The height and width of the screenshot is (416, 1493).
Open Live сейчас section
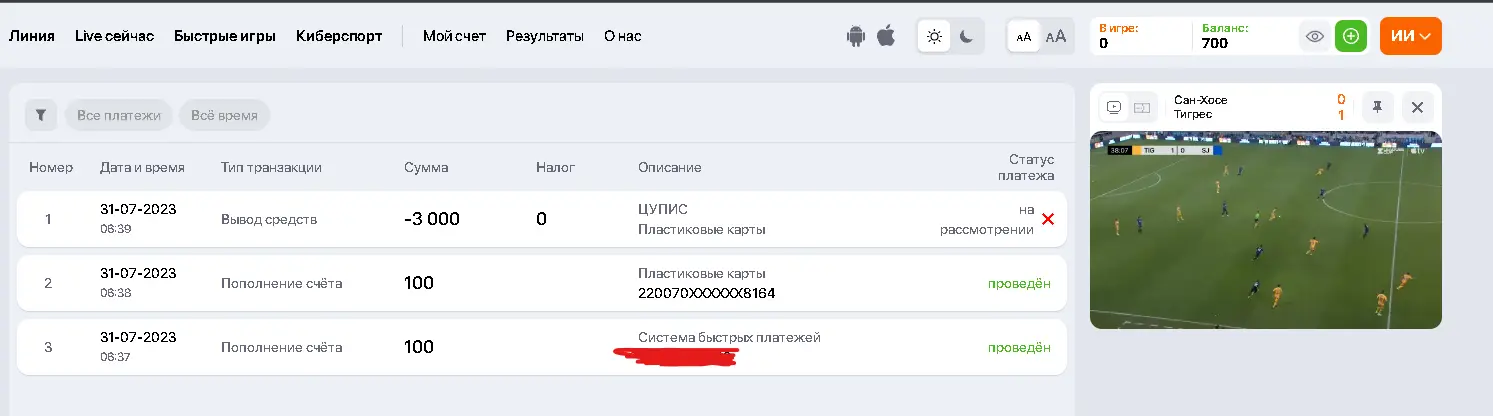[115, 36]
